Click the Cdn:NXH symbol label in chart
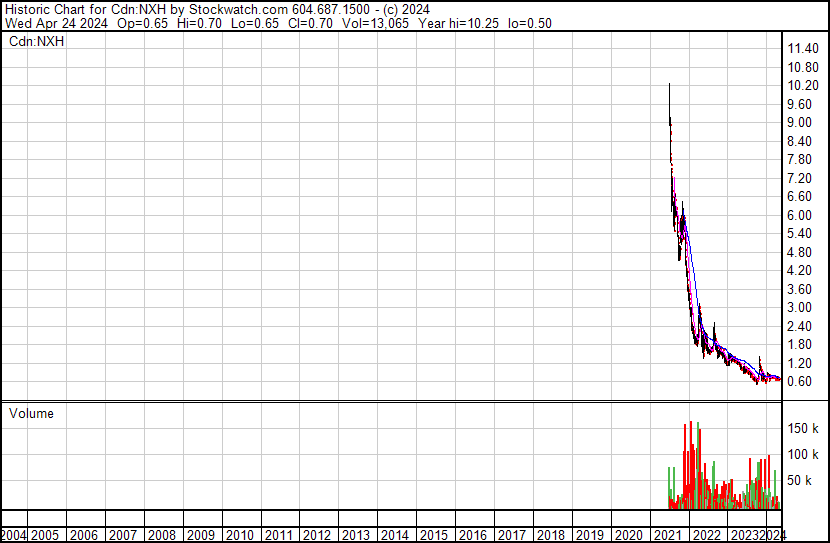 tap(37, 42)
